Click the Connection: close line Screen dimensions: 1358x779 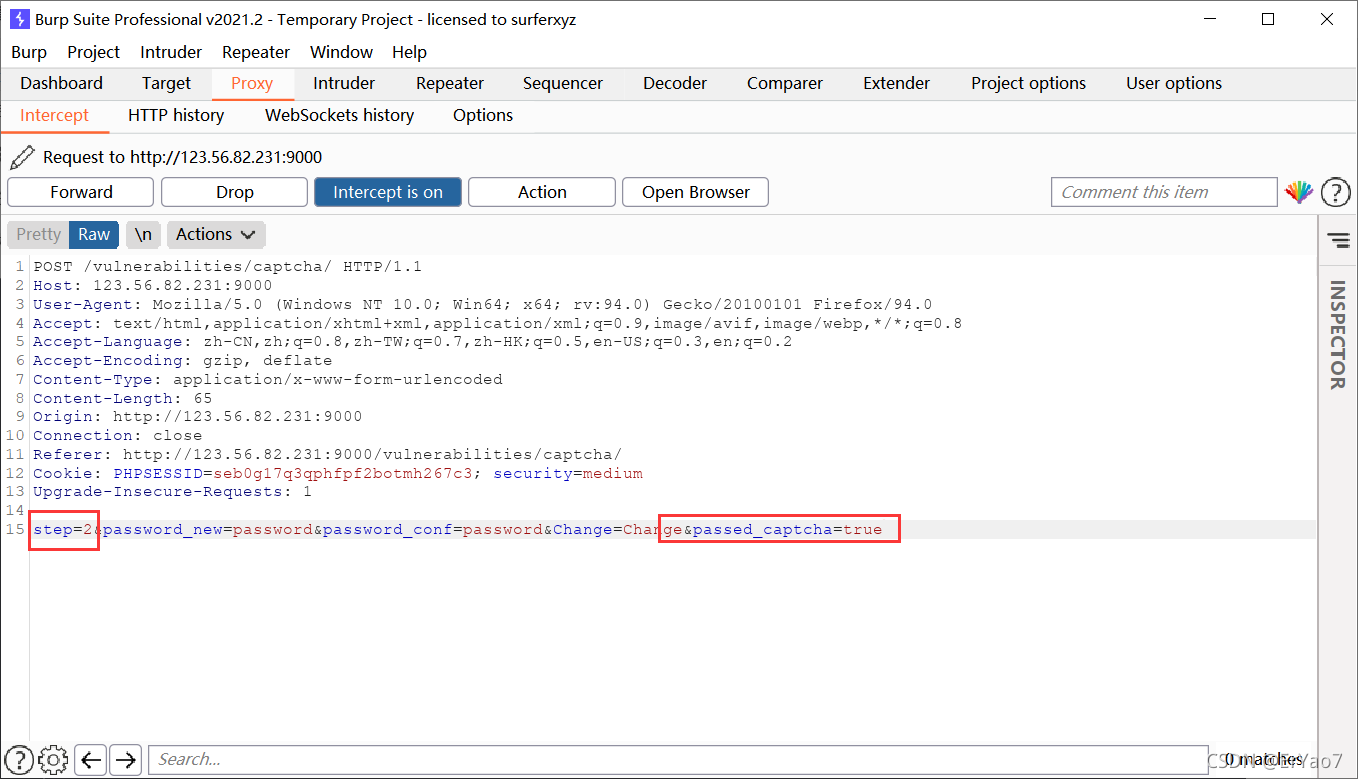click(117, 435)
